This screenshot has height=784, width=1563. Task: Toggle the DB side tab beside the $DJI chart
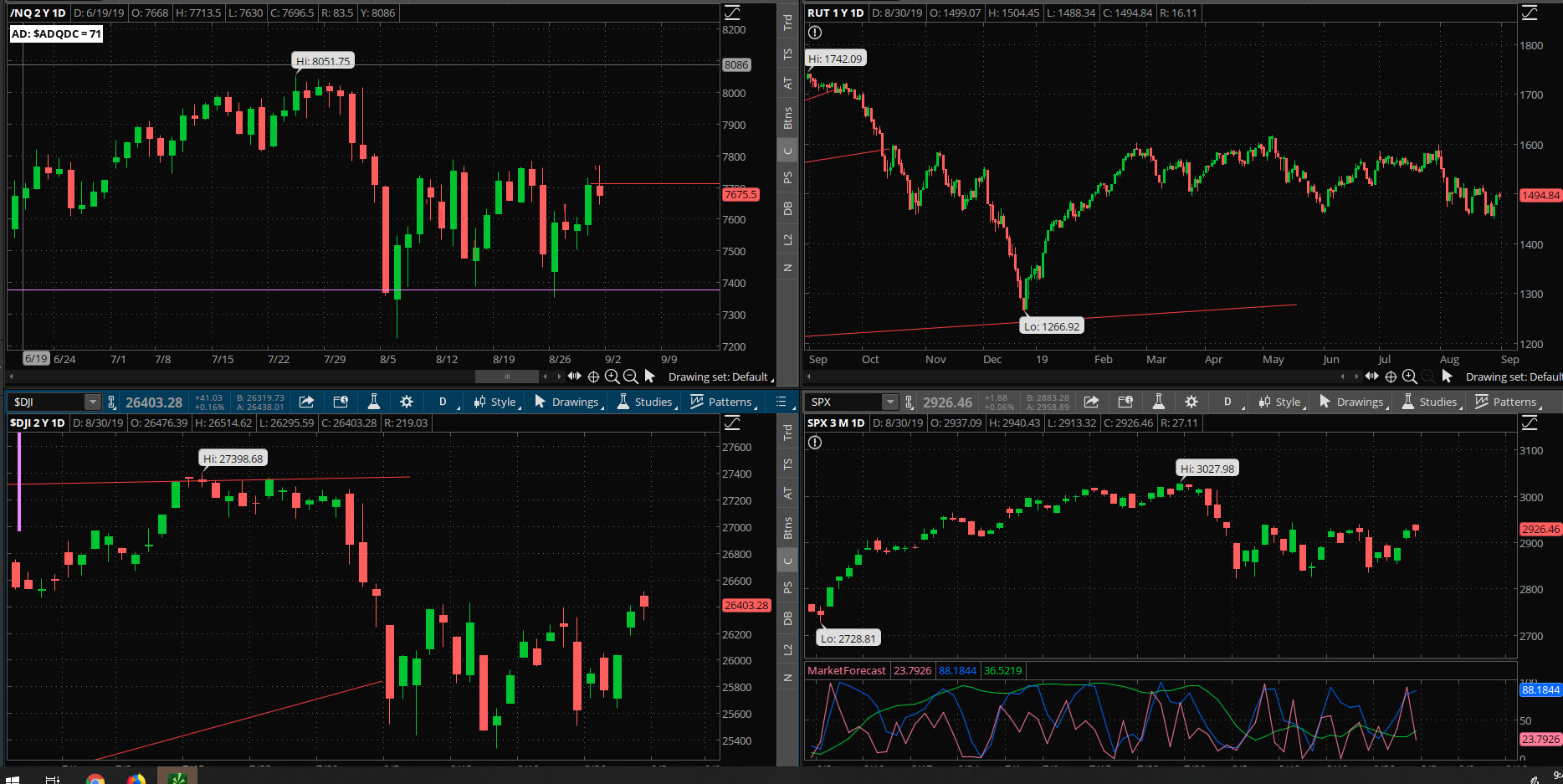click(787, 618)
